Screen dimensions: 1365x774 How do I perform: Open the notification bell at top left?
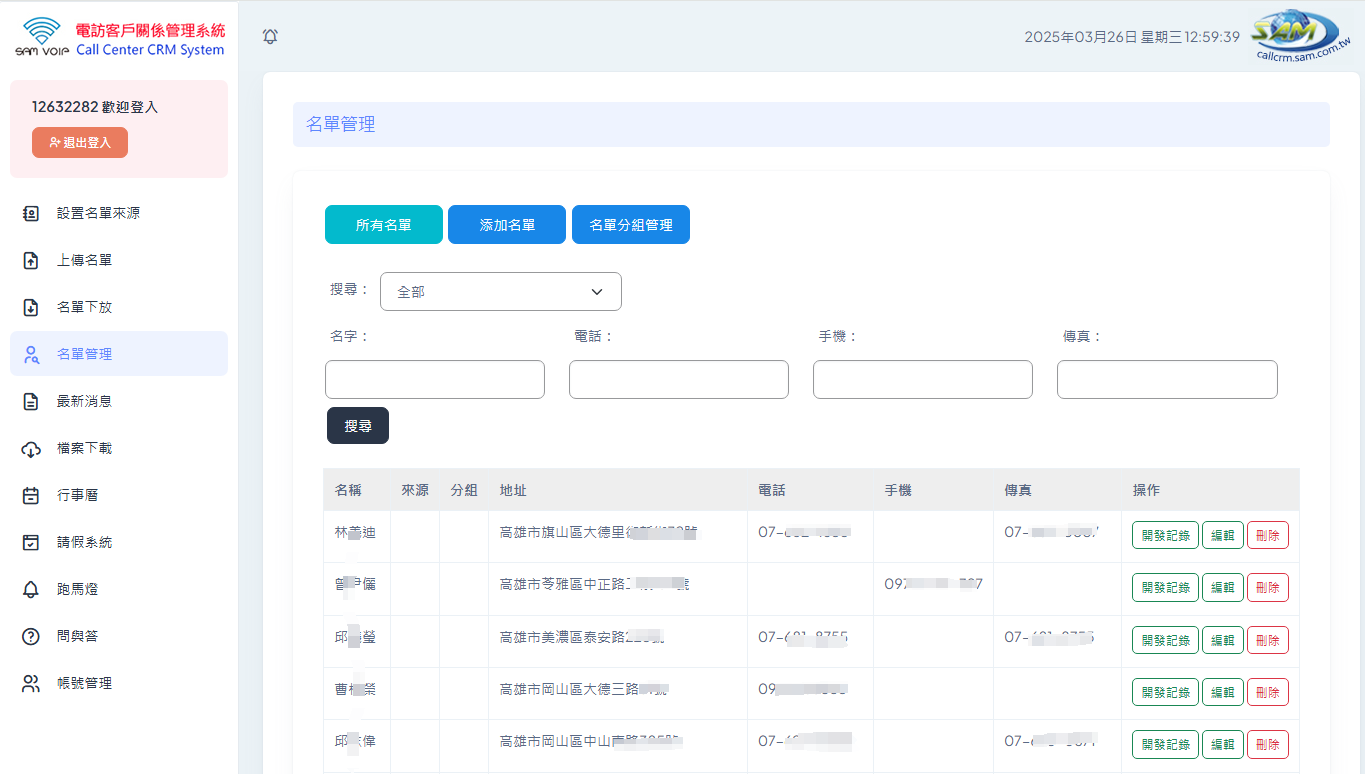pos(269,36)
